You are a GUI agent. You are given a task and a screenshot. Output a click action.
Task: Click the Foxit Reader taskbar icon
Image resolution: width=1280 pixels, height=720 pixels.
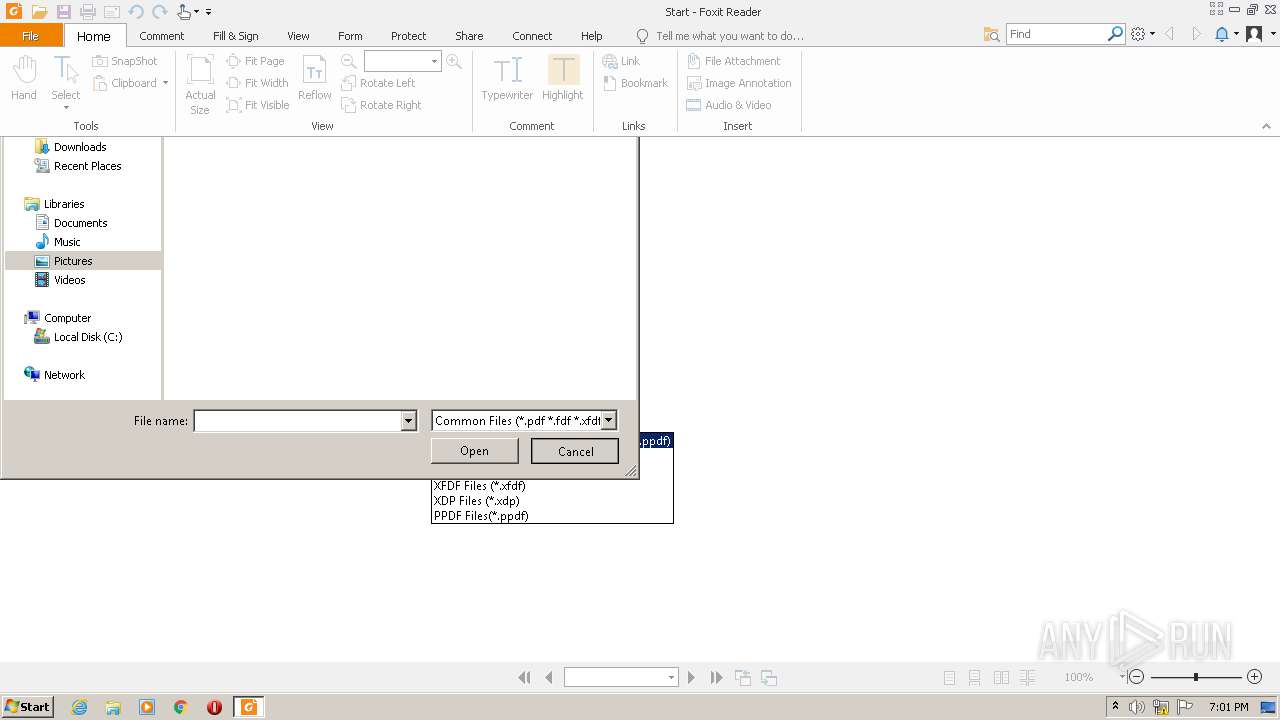pyautogui.click(x=248, y=707)
